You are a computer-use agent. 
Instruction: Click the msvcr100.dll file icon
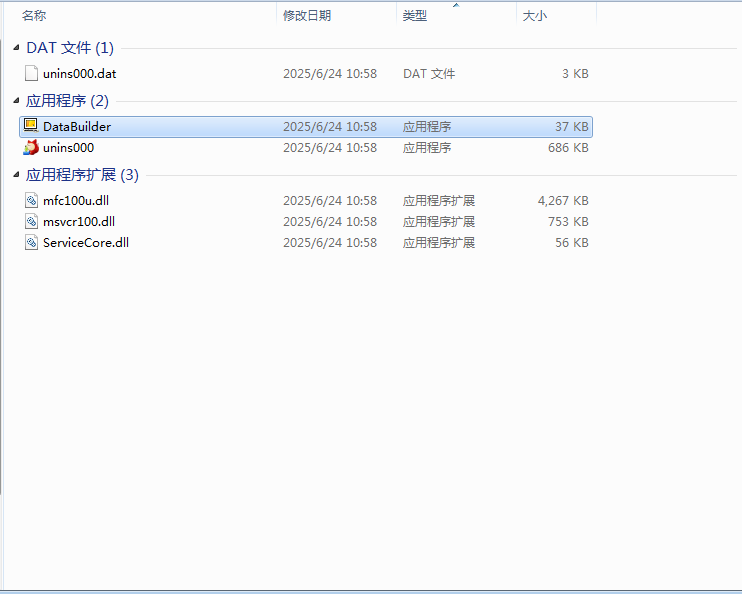coord(31,221)
